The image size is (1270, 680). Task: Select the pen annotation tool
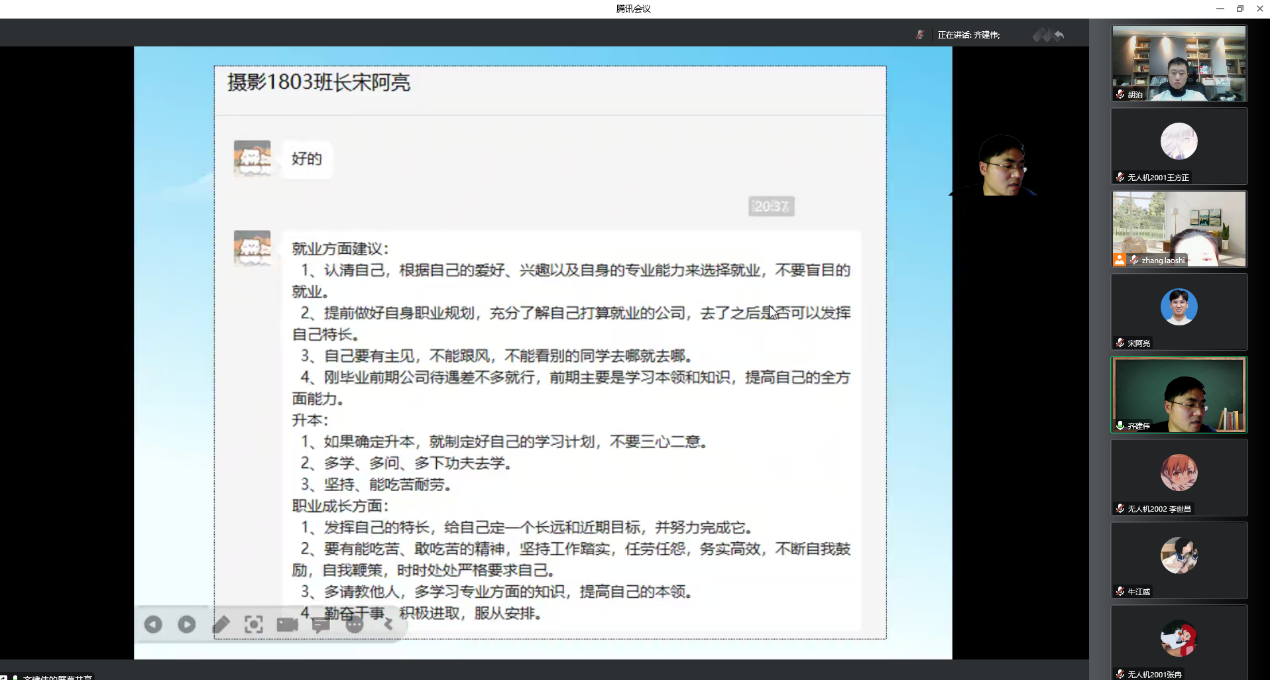coord(221,624)
